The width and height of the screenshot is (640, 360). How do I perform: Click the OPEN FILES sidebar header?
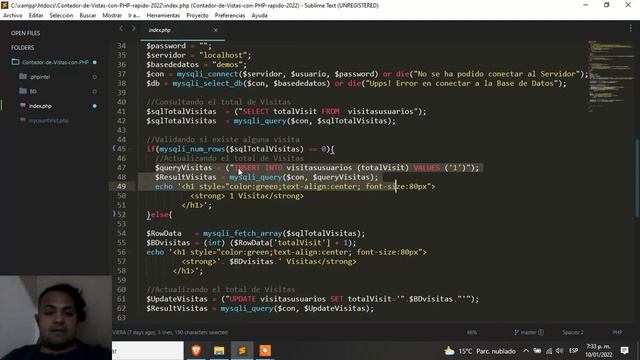pos(25,33)
